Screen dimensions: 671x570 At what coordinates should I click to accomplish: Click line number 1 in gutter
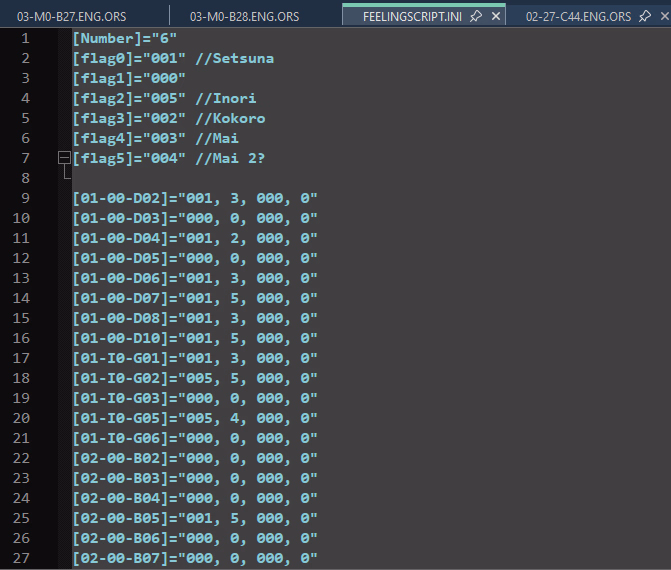pos(25,39)
